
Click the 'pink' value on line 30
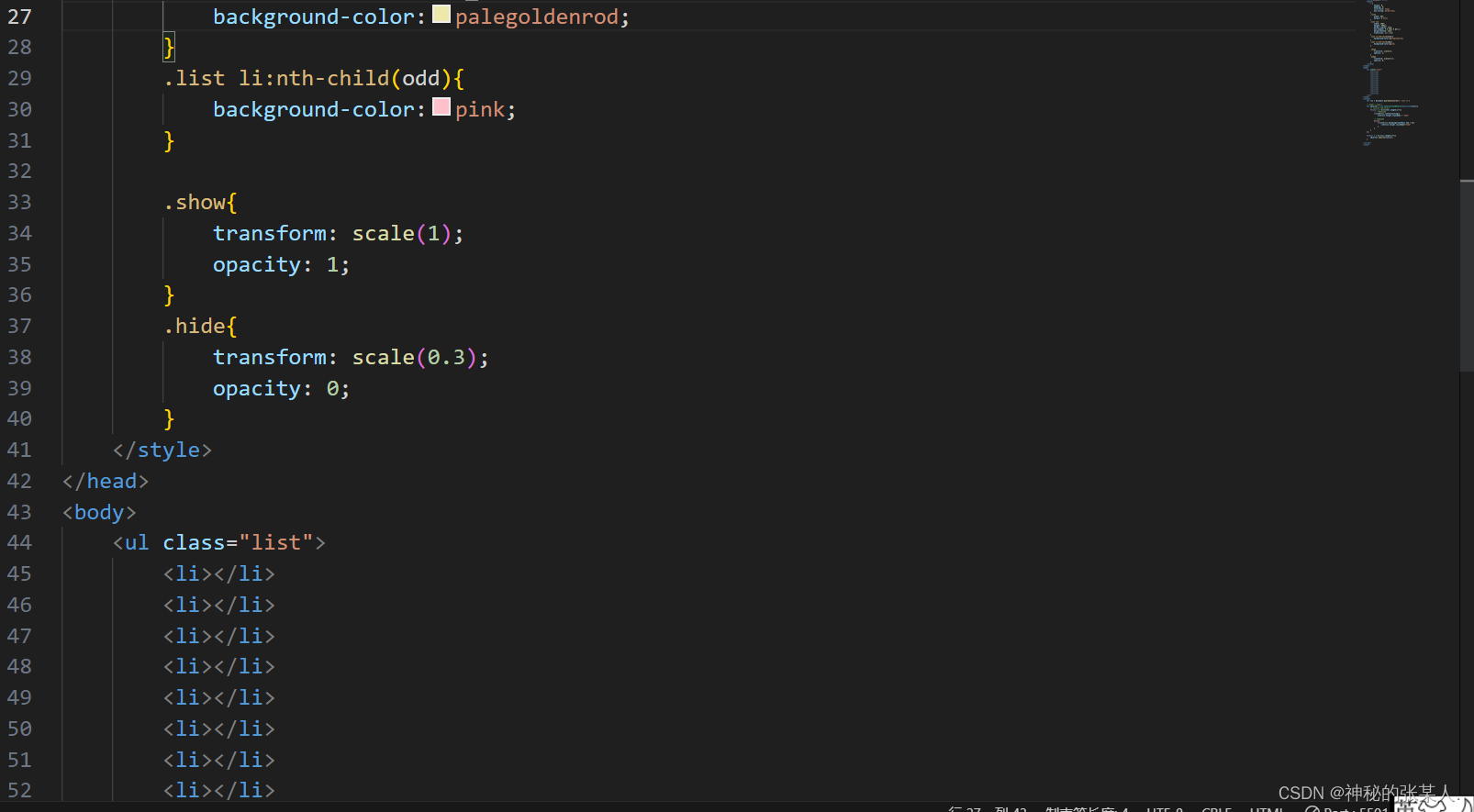[480, 109]
